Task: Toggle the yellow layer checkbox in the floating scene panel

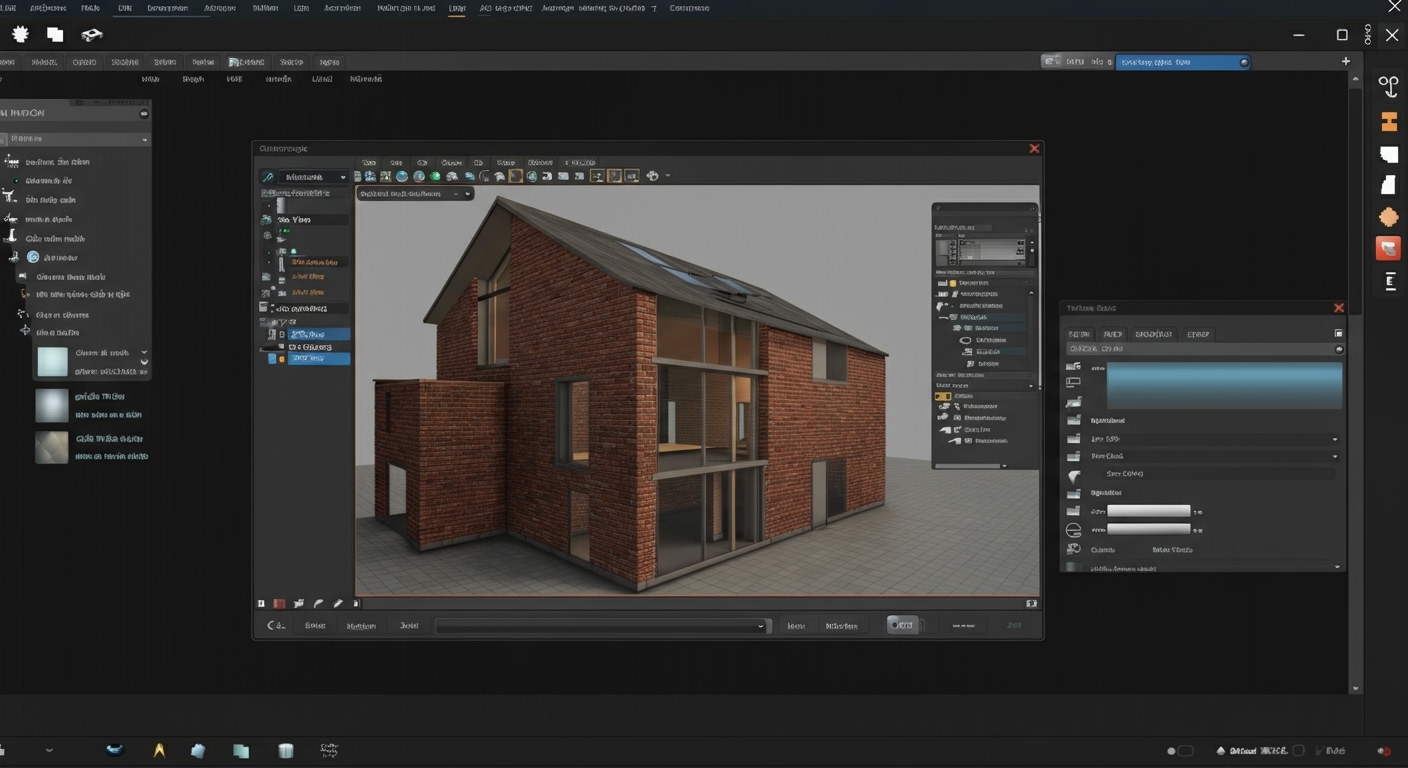Action: pos(942,396)
